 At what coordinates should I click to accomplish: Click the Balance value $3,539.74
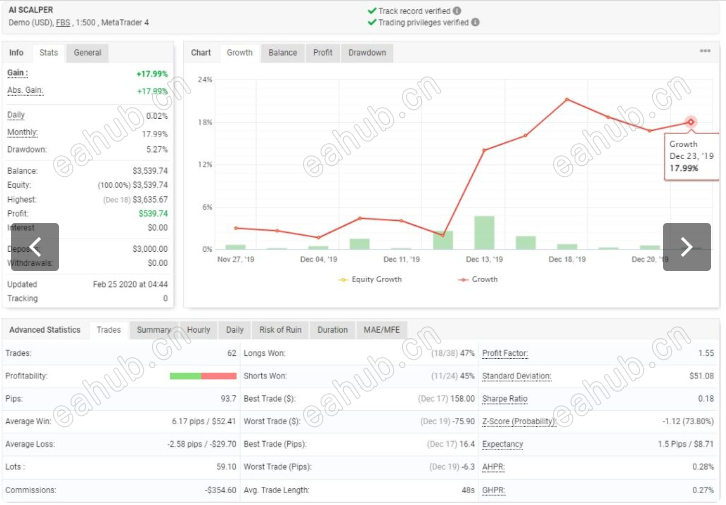coord(150,171)
